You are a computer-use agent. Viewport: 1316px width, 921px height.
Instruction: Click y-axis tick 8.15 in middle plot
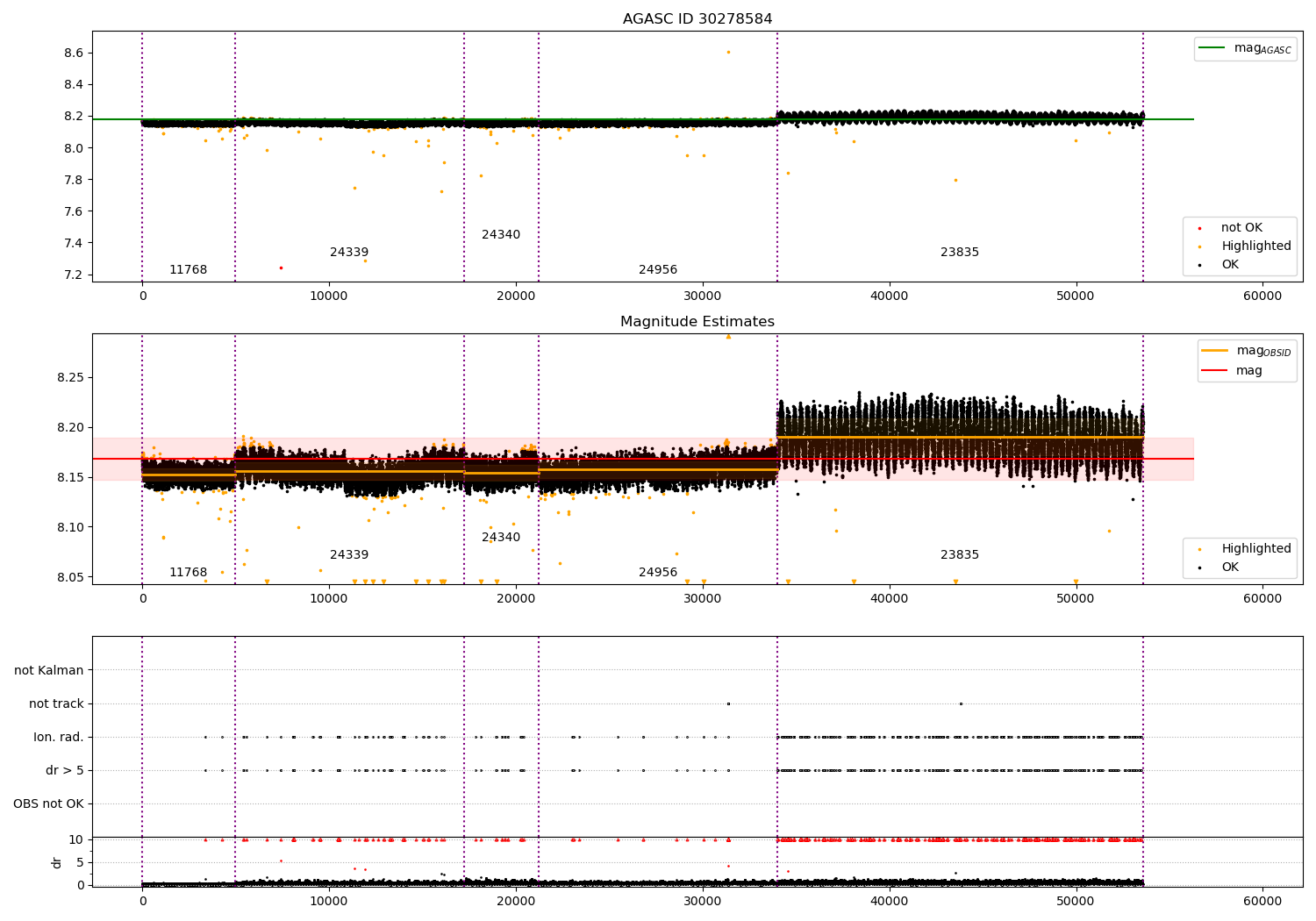[70, 478]
